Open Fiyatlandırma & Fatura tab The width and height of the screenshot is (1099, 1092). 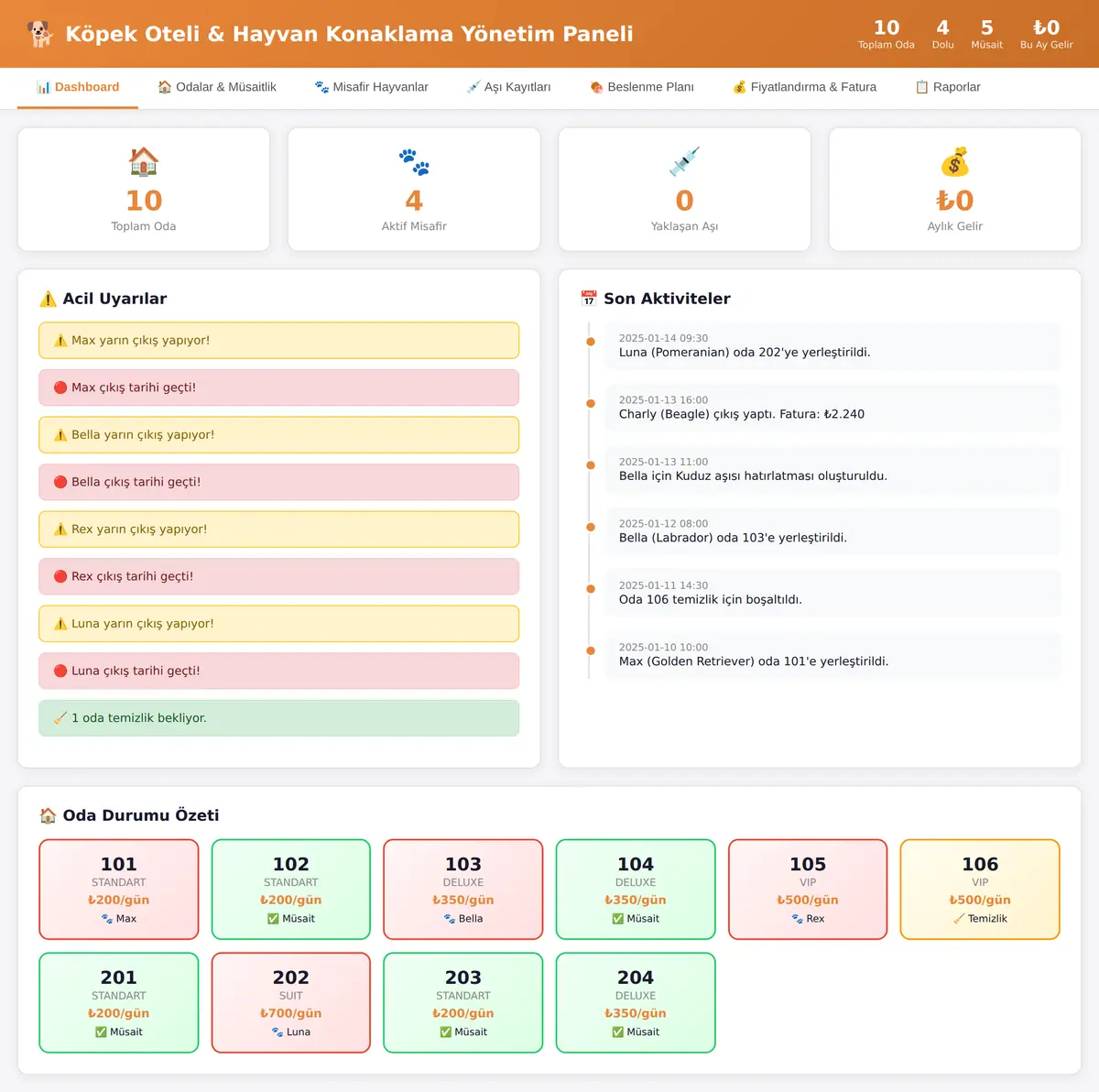pyautogui.click(x=804, y=87)
